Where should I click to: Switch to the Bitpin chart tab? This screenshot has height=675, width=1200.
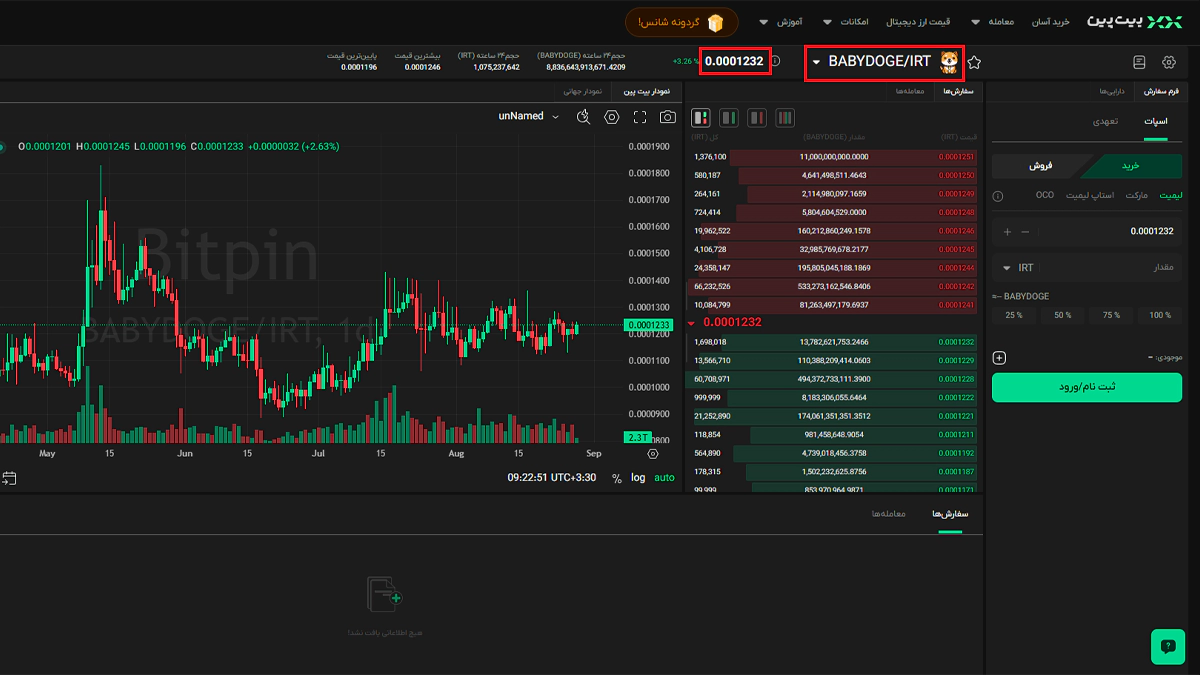(645, 92)
